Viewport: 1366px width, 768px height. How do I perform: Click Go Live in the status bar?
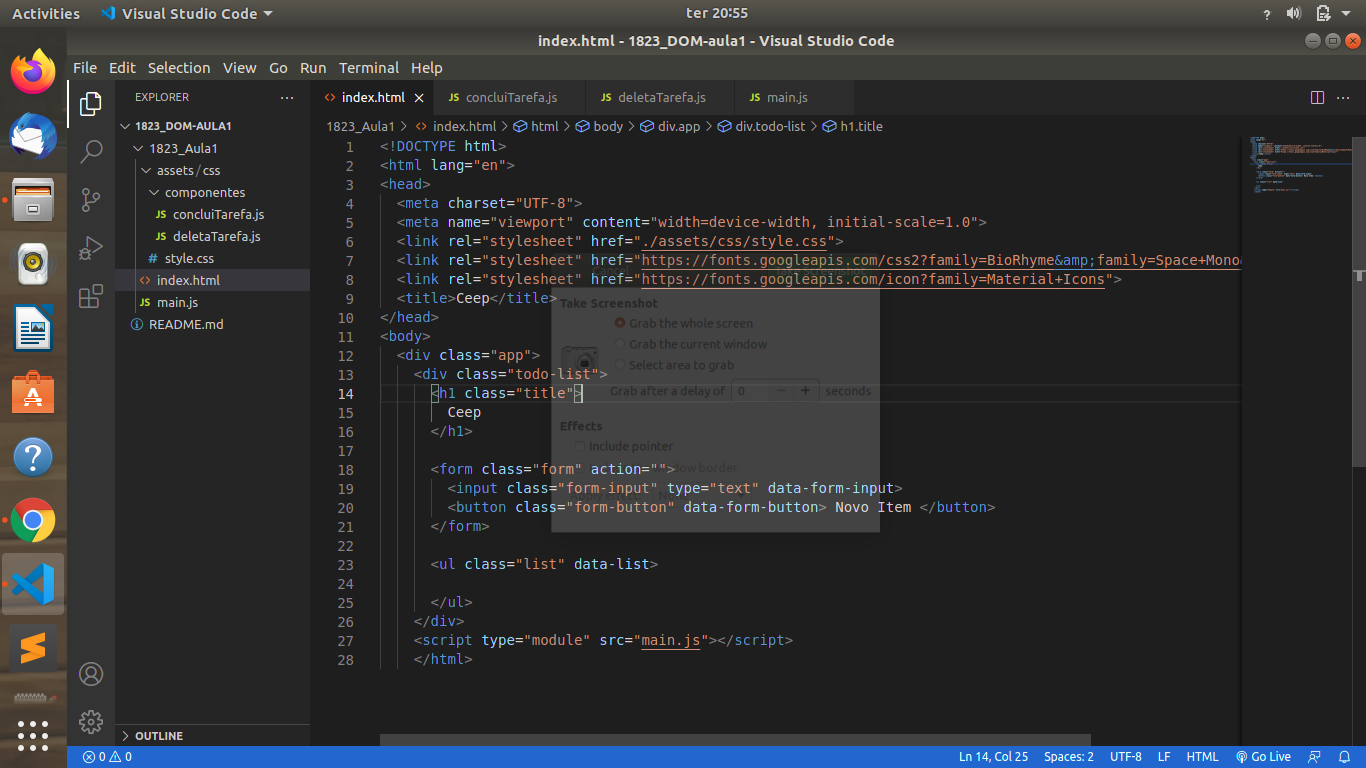click(x=1263, y=757)
